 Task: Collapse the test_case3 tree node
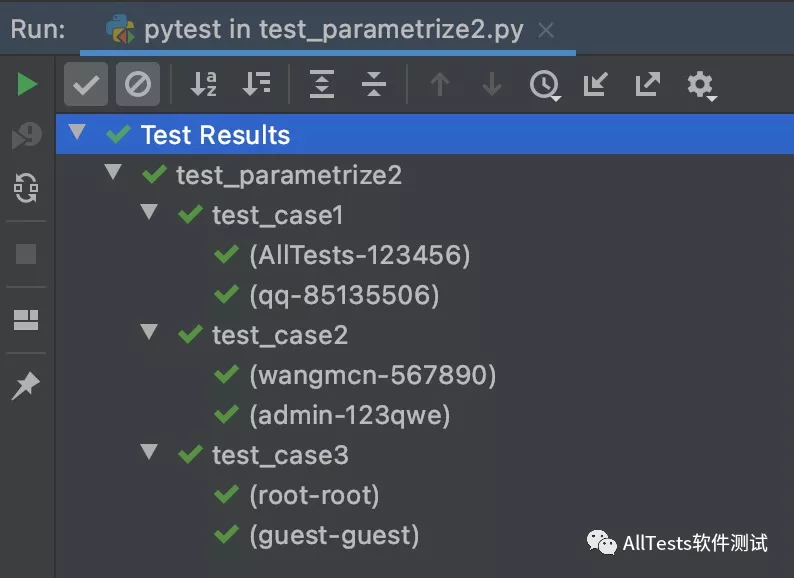[150, 453]
